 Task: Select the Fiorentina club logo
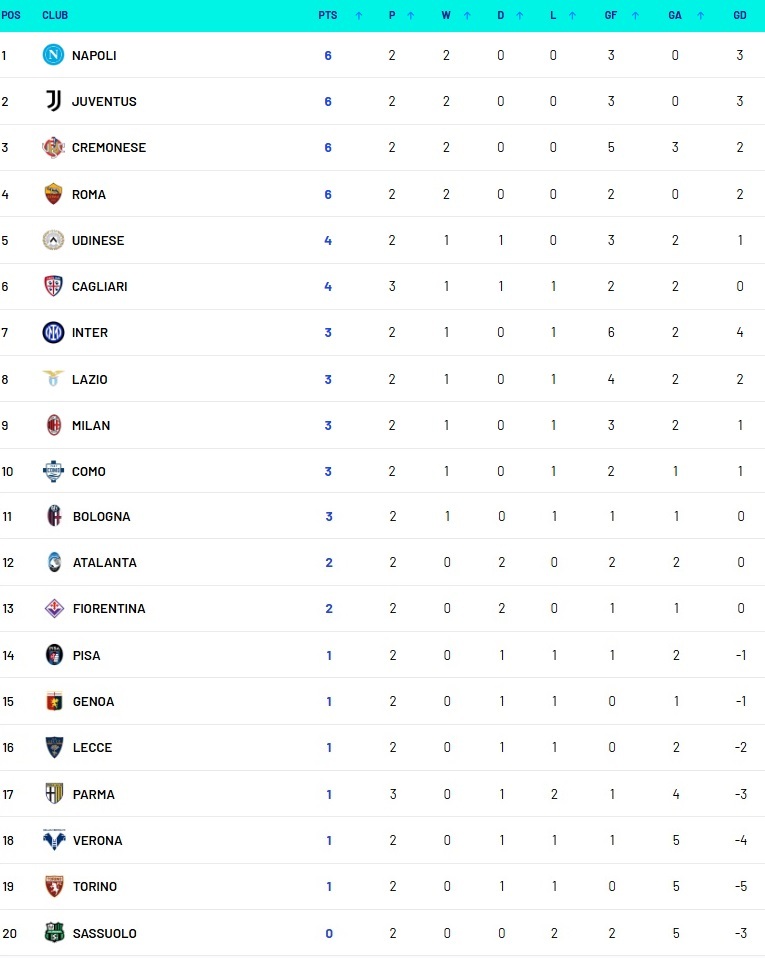pos(54,608)
